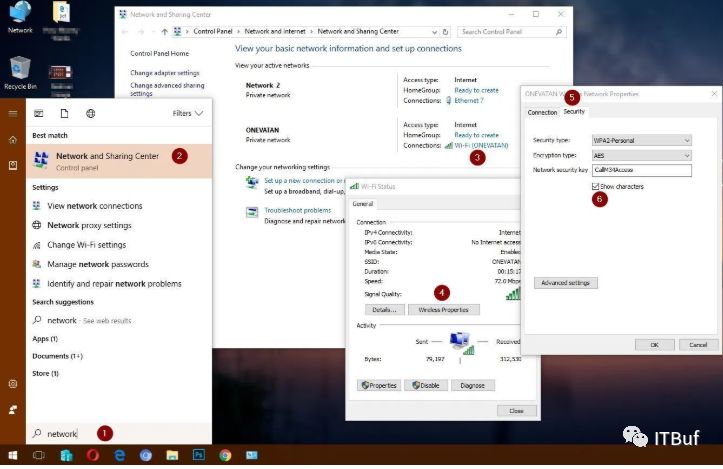
Task: Expand the Apps (1) results group
Action: coord(45,338)
